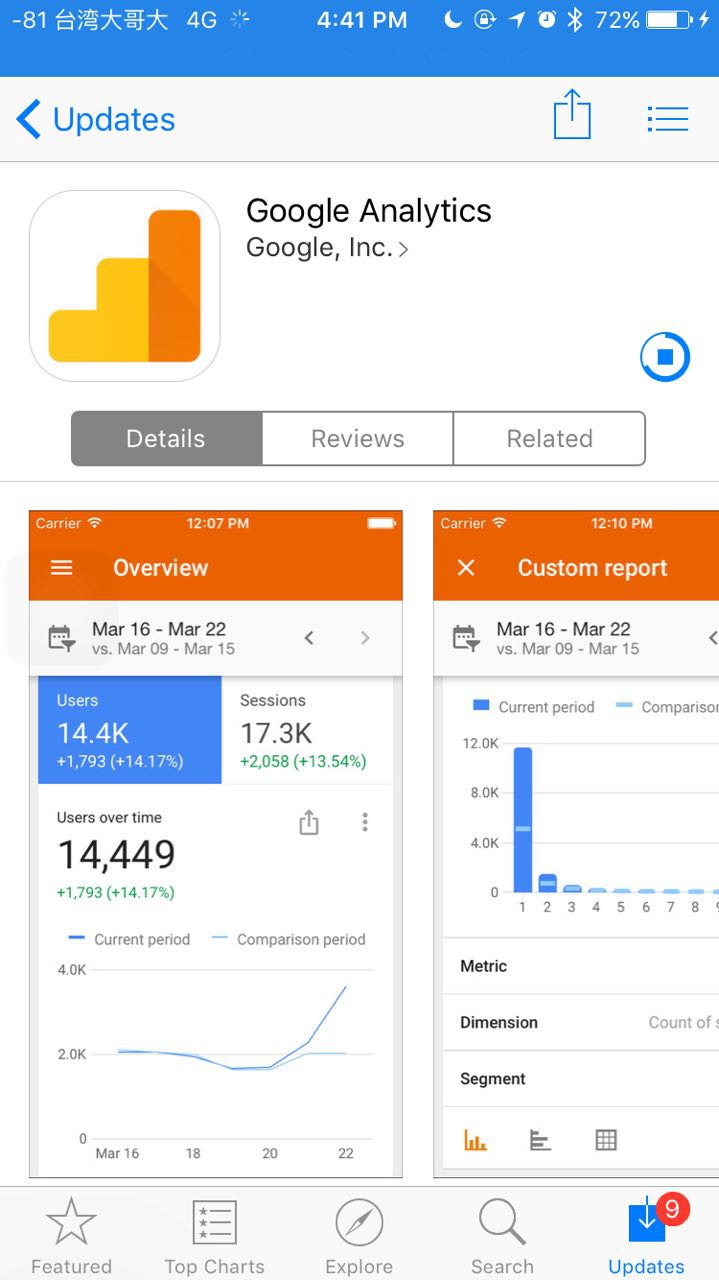The width and height of the screenshot is (719, 1280).
Task: Tap the Comparison period legend in Overview chart
Action: point(288,940)
